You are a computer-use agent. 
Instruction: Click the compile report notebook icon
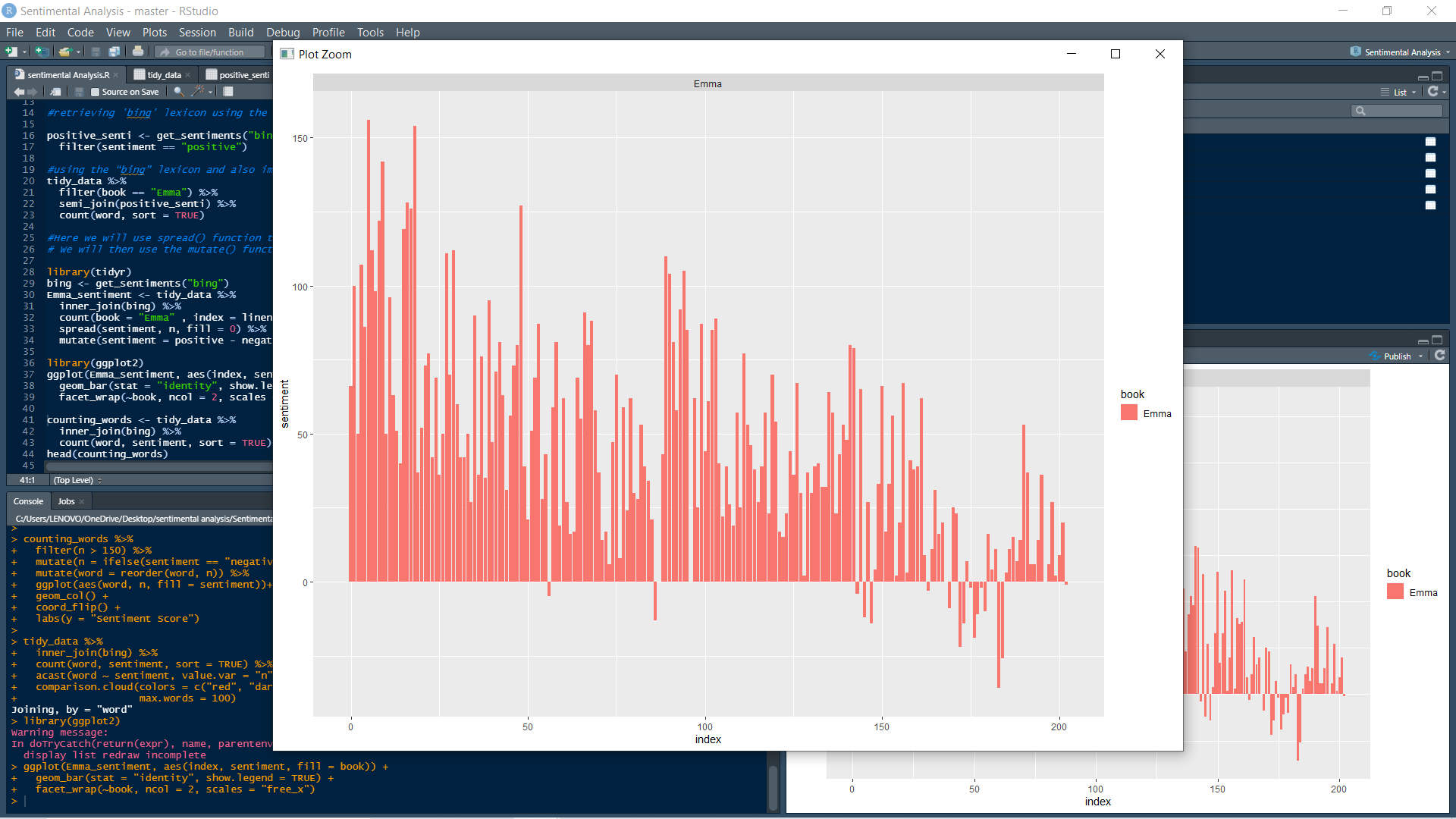(227, 91)
